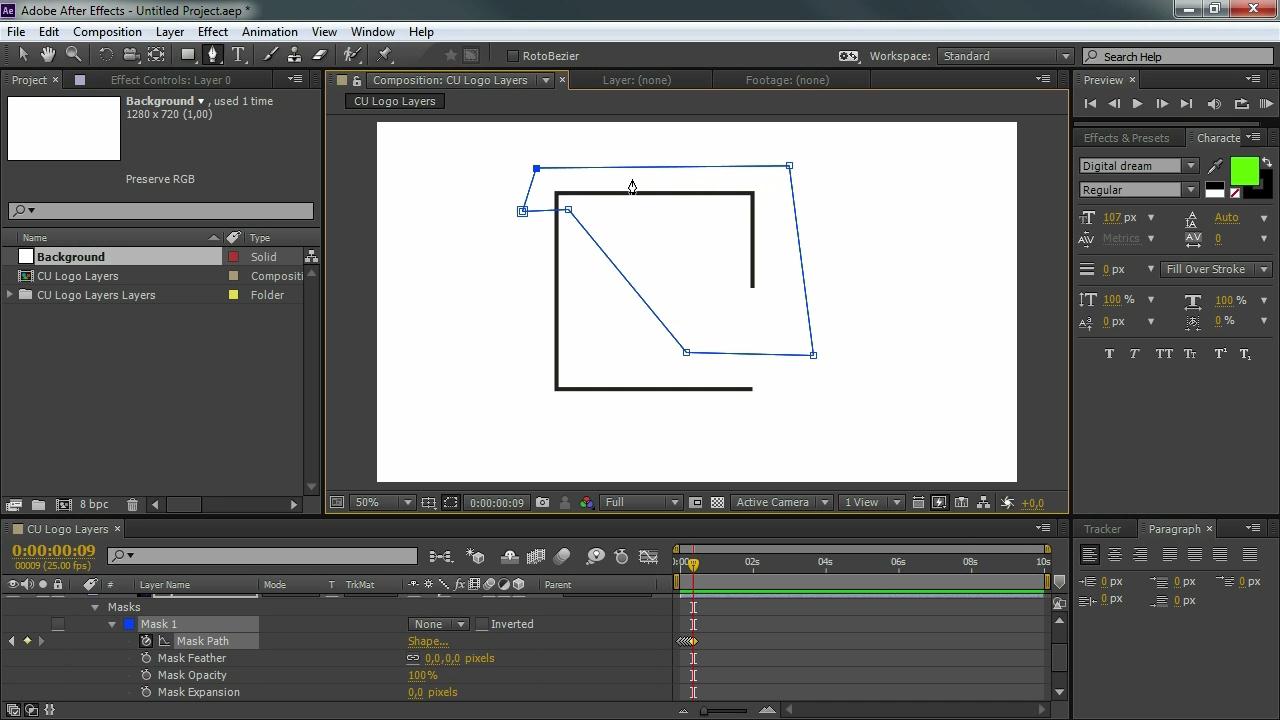Toggle stopwatch for Mask Feather

pyautogui.click(x=146, y=658)
